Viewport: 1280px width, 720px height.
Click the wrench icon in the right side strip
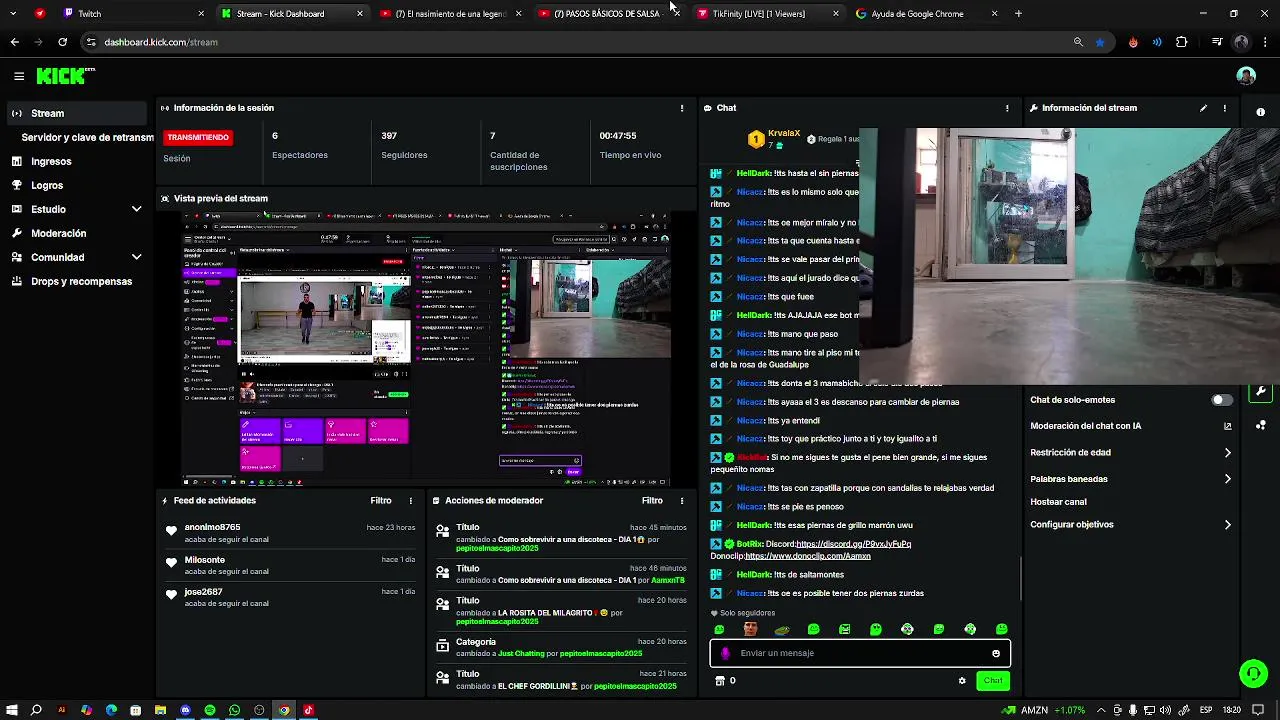(x=1260, y=392)
